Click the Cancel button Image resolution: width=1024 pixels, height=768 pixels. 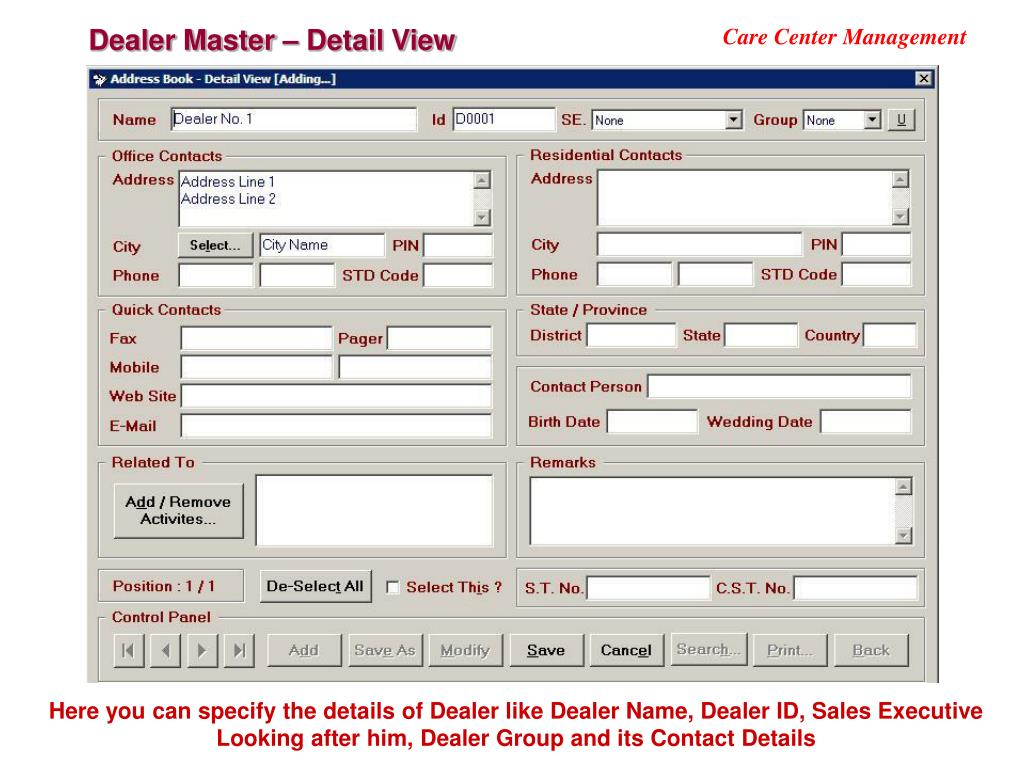point(626,650)
